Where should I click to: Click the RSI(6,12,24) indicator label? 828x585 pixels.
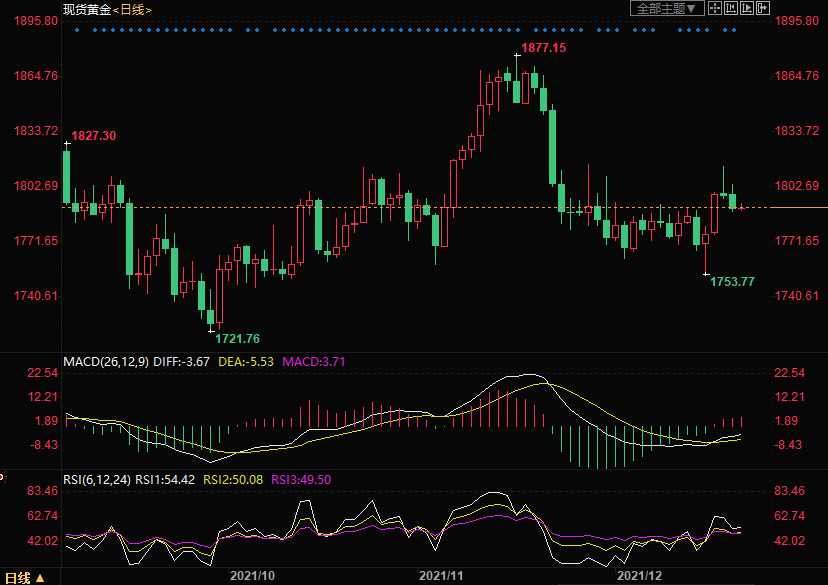point(95,479)
